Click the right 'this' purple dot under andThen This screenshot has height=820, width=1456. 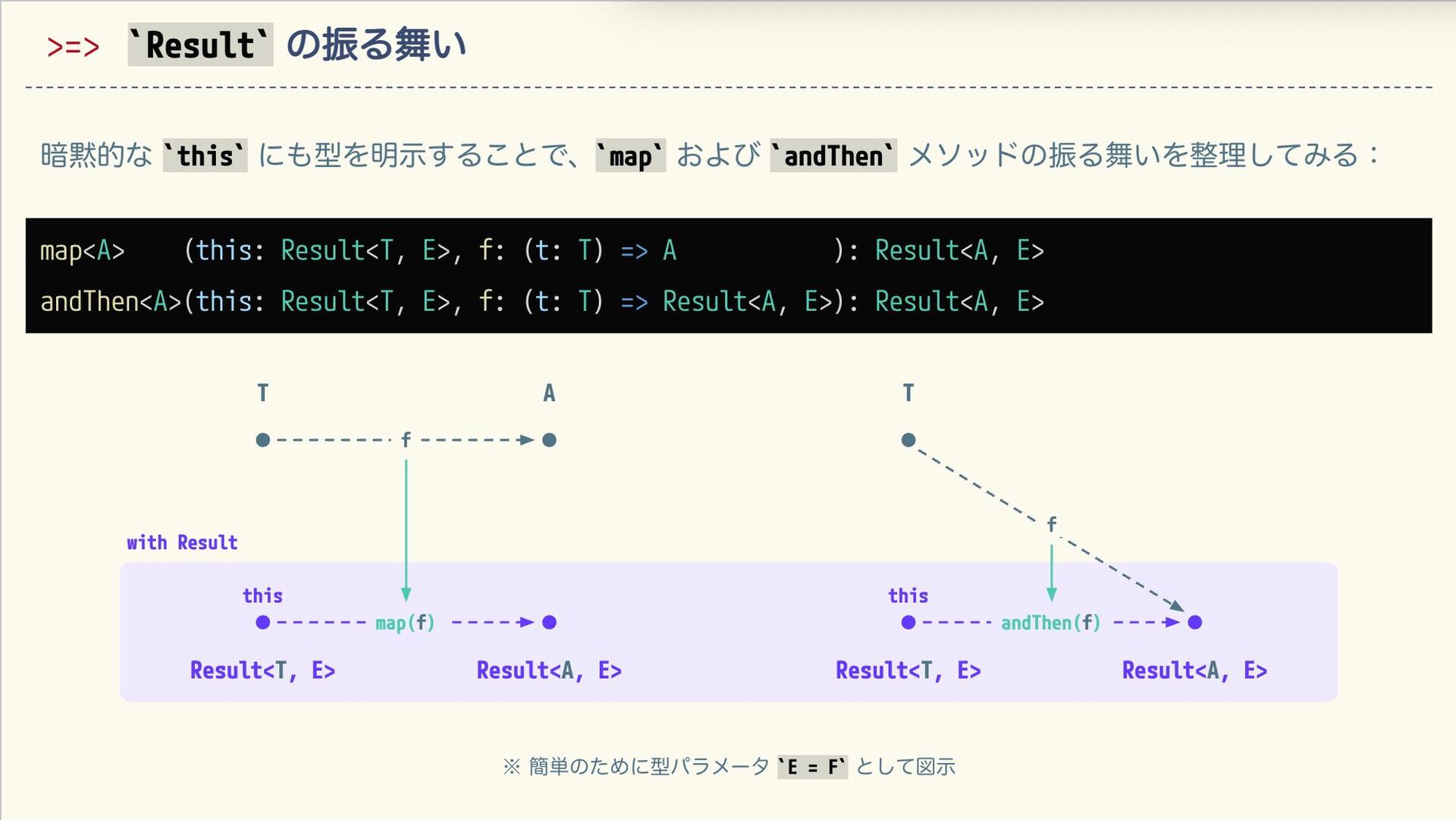(x=908, y=623)
